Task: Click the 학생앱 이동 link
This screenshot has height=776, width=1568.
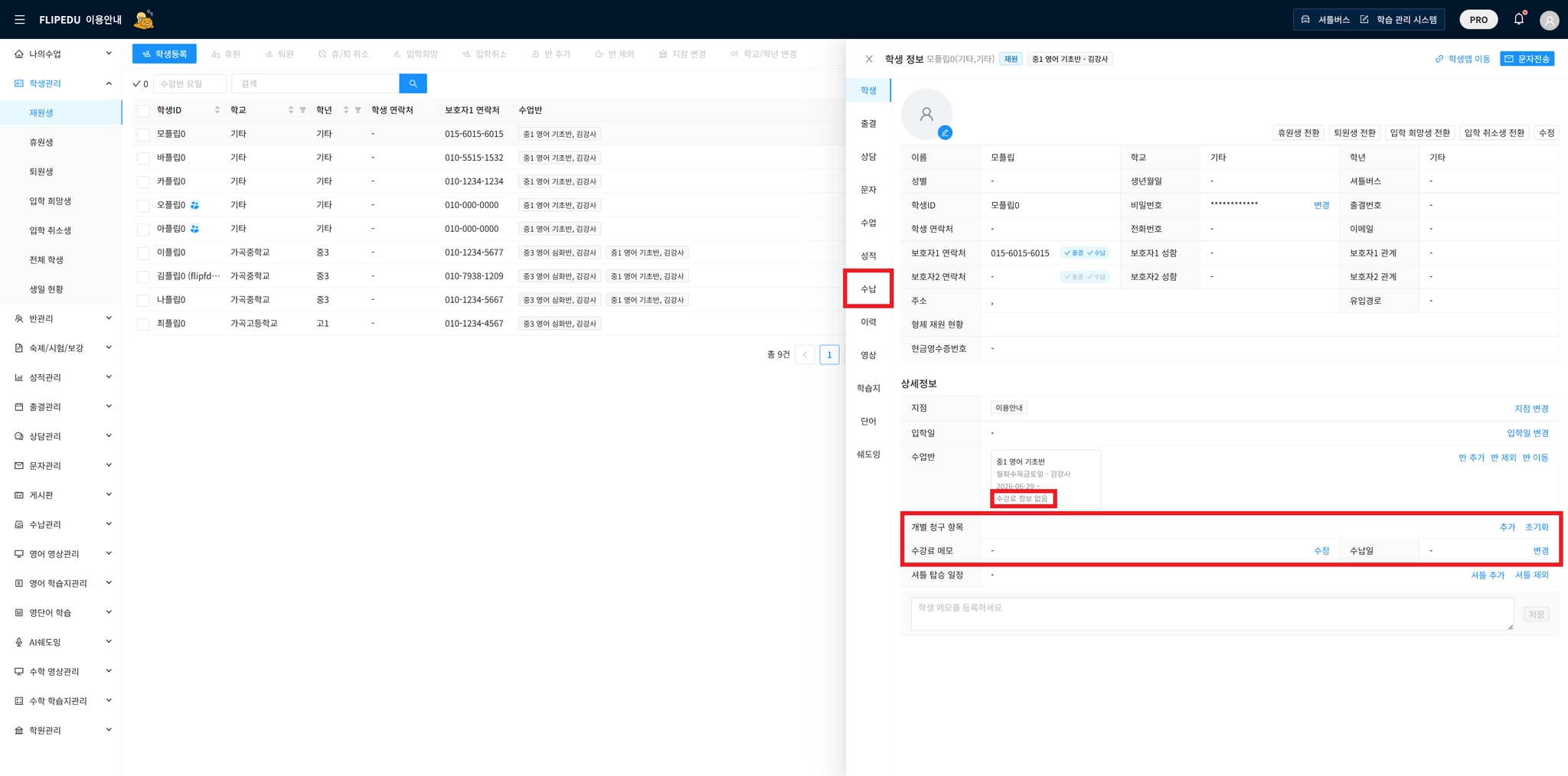Action: 1462,59
